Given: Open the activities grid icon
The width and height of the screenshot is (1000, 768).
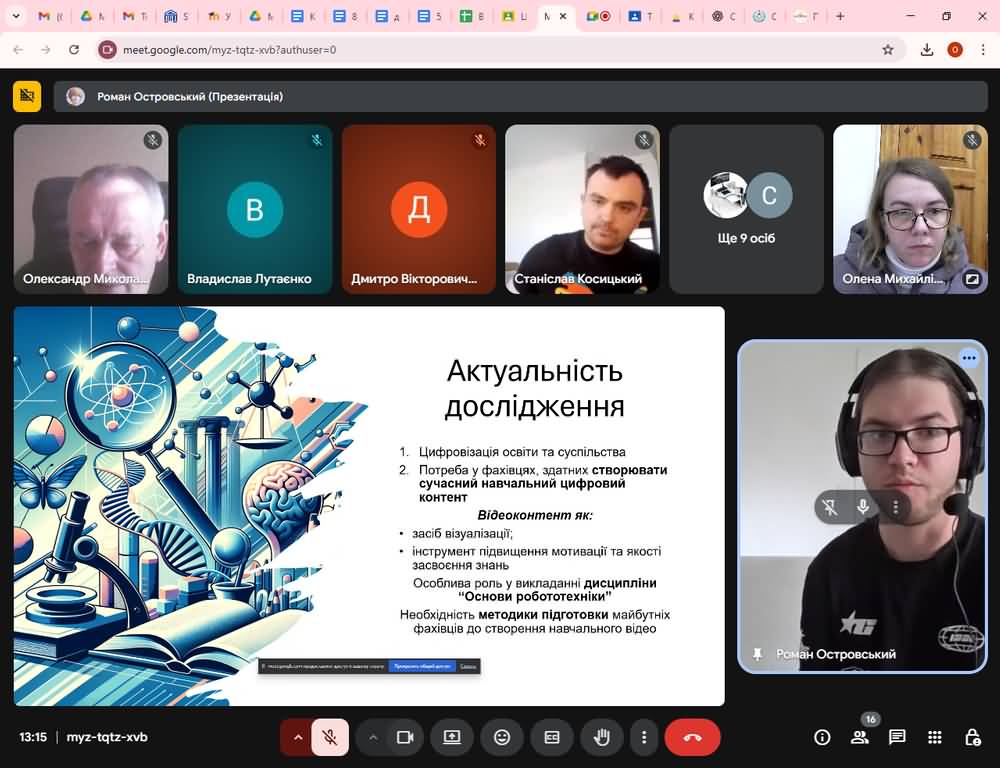Looking at the screenshot, I should point(935,737).
